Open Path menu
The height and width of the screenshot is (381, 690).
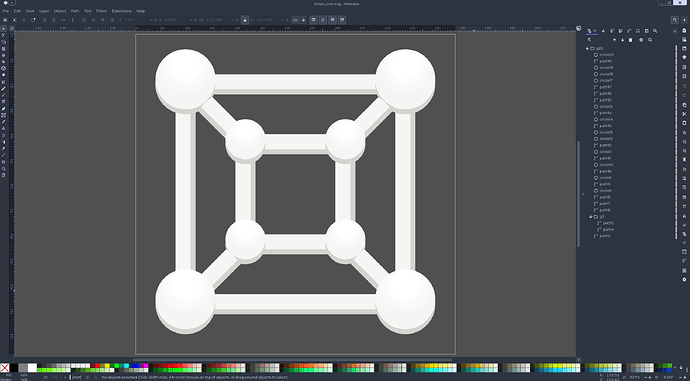pyautogui.click(x=75, y=11)
